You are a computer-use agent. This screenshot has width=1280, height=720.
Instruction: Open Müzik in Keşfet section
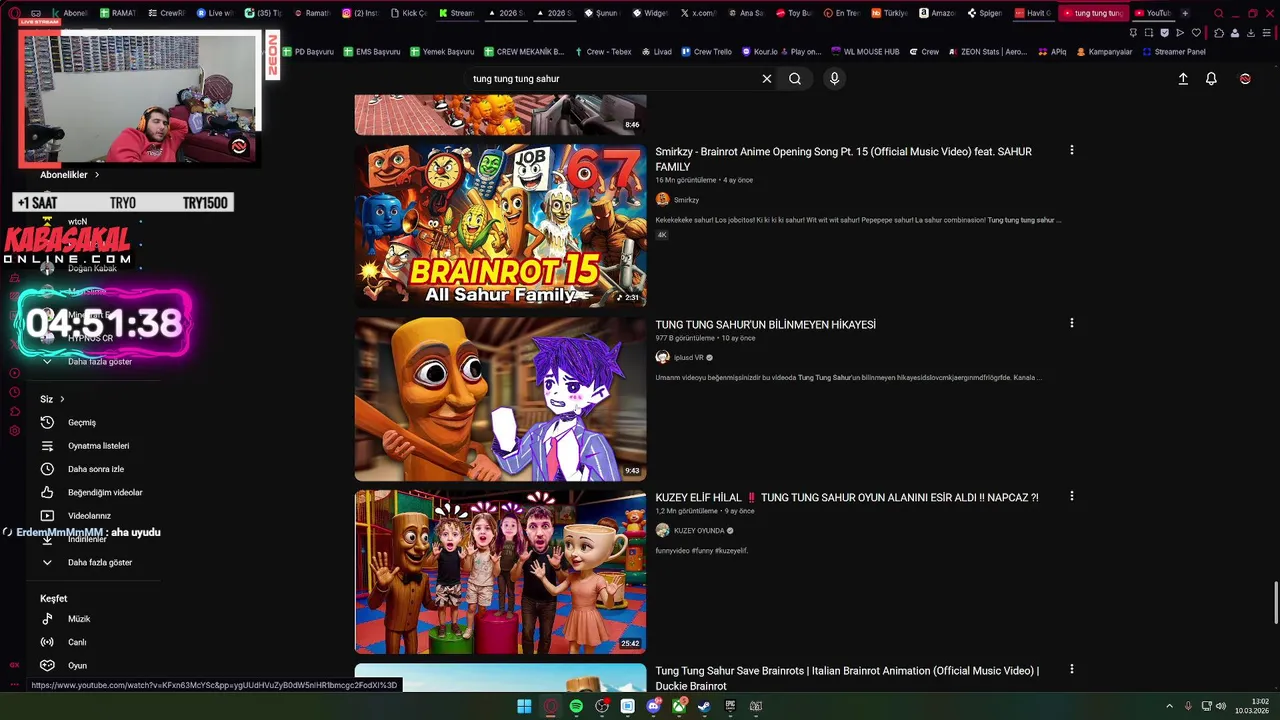tap(79, 619)
